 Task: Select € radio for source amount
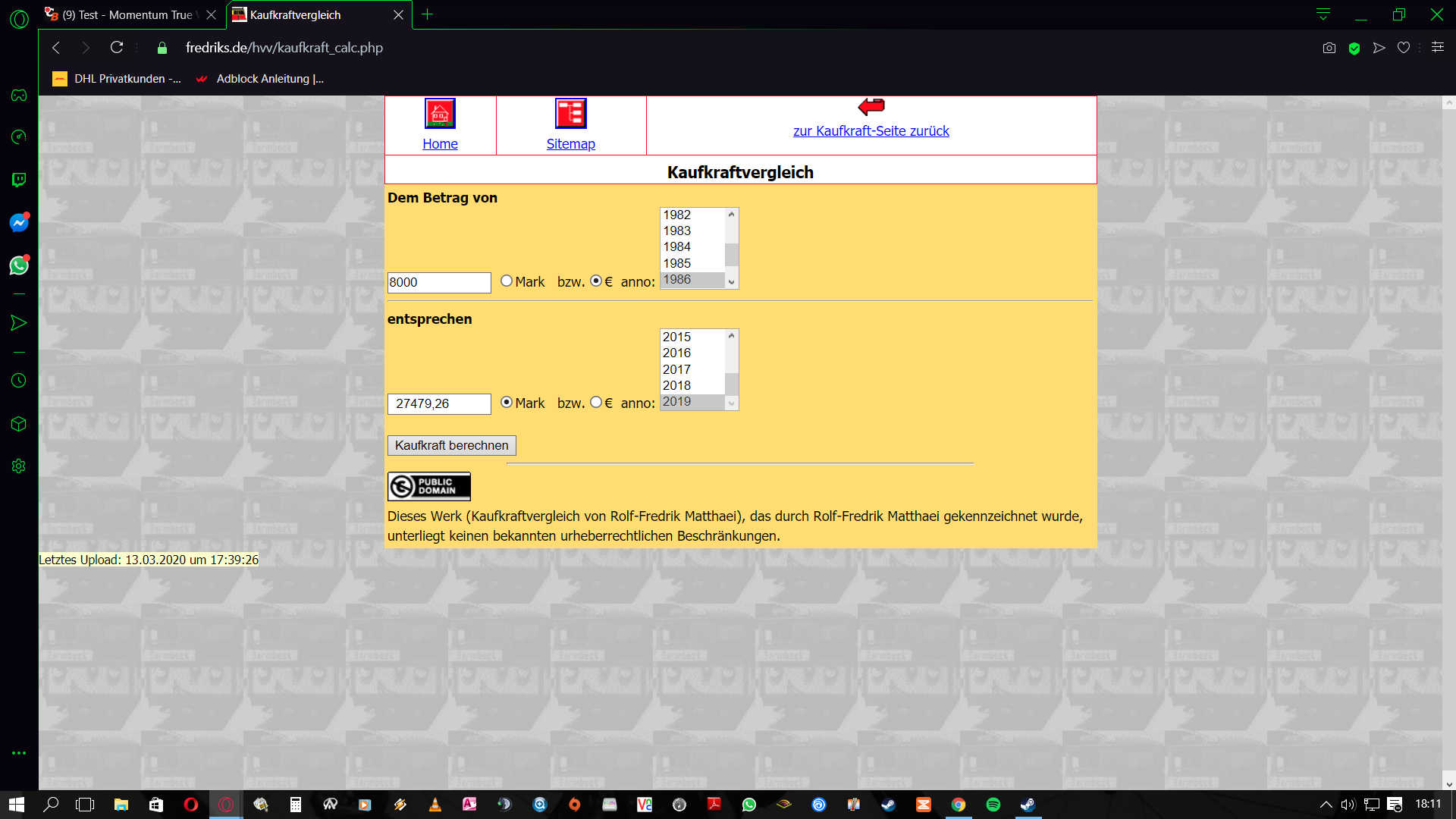click(x=596, y=281)
